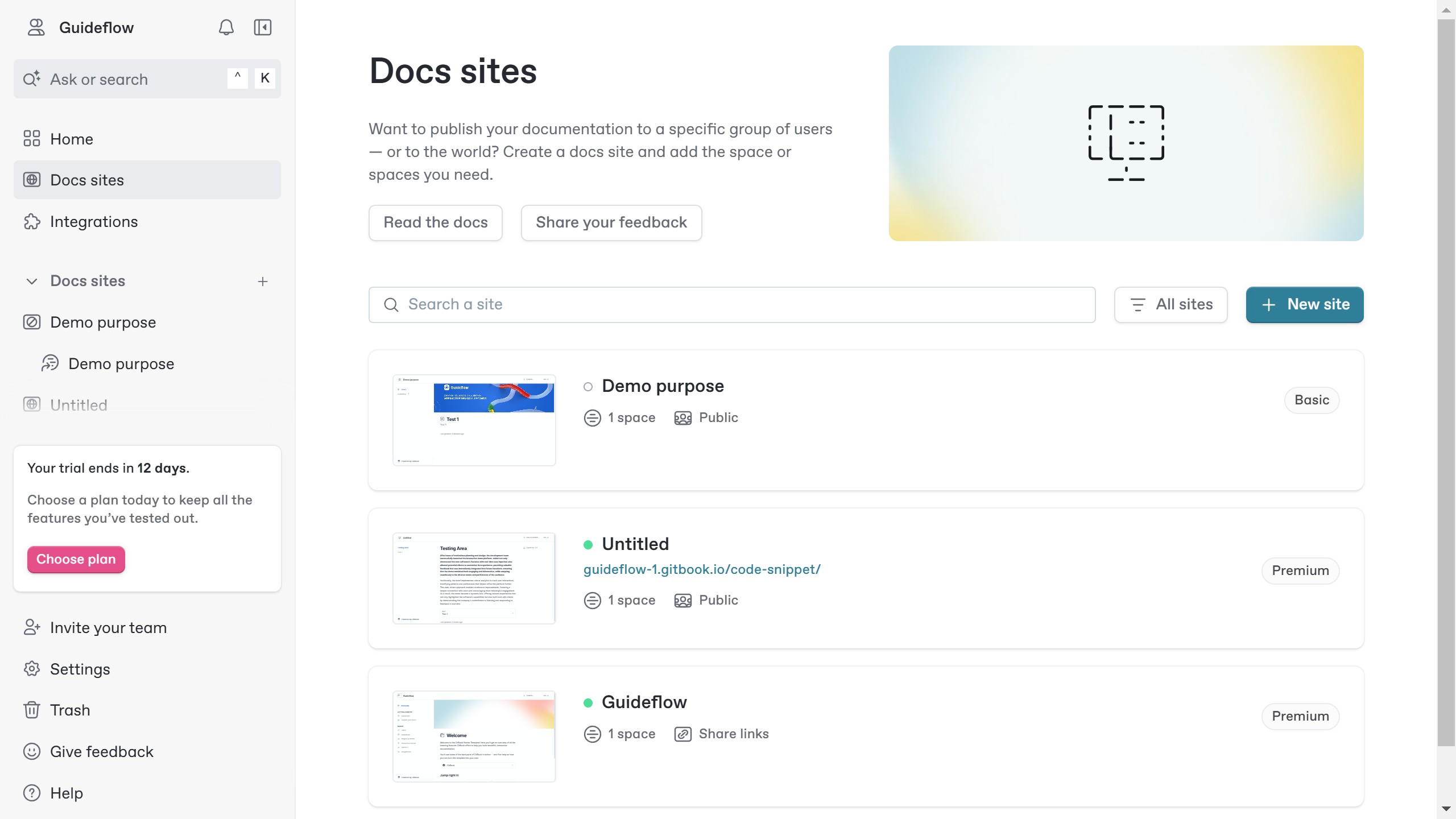Create a New site

coord(1305,305)
